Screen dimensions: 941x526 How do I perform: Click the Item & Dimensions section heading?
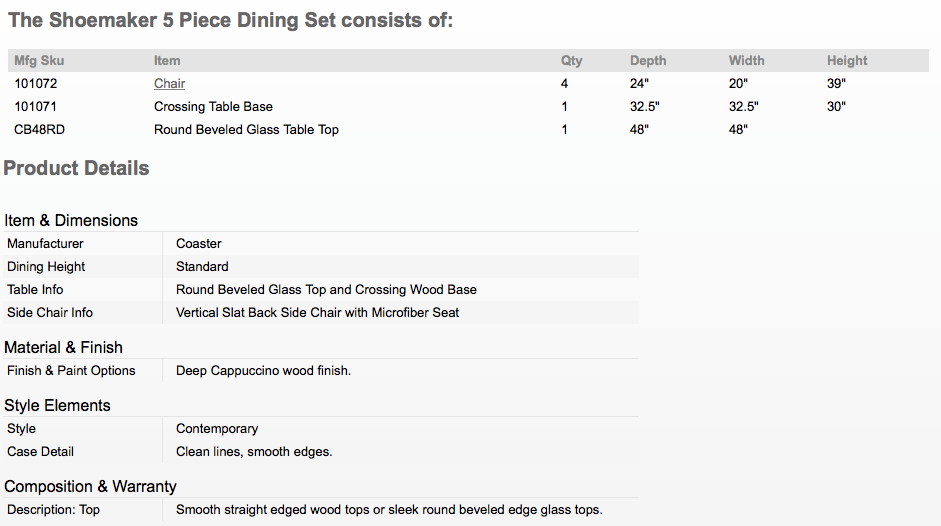[x=71, y=220]
